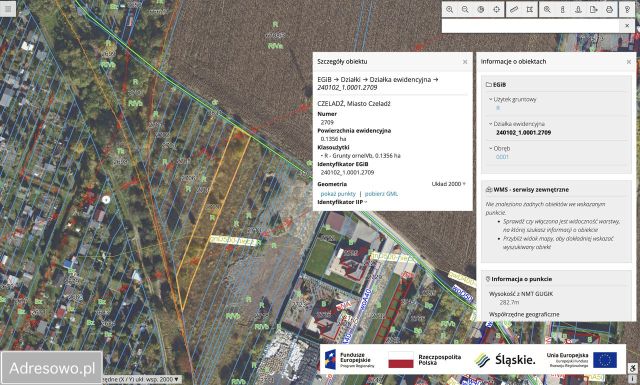Viewport: 640px width, 385px height.
Task: Click the print map icon
Action: point(609,9)
